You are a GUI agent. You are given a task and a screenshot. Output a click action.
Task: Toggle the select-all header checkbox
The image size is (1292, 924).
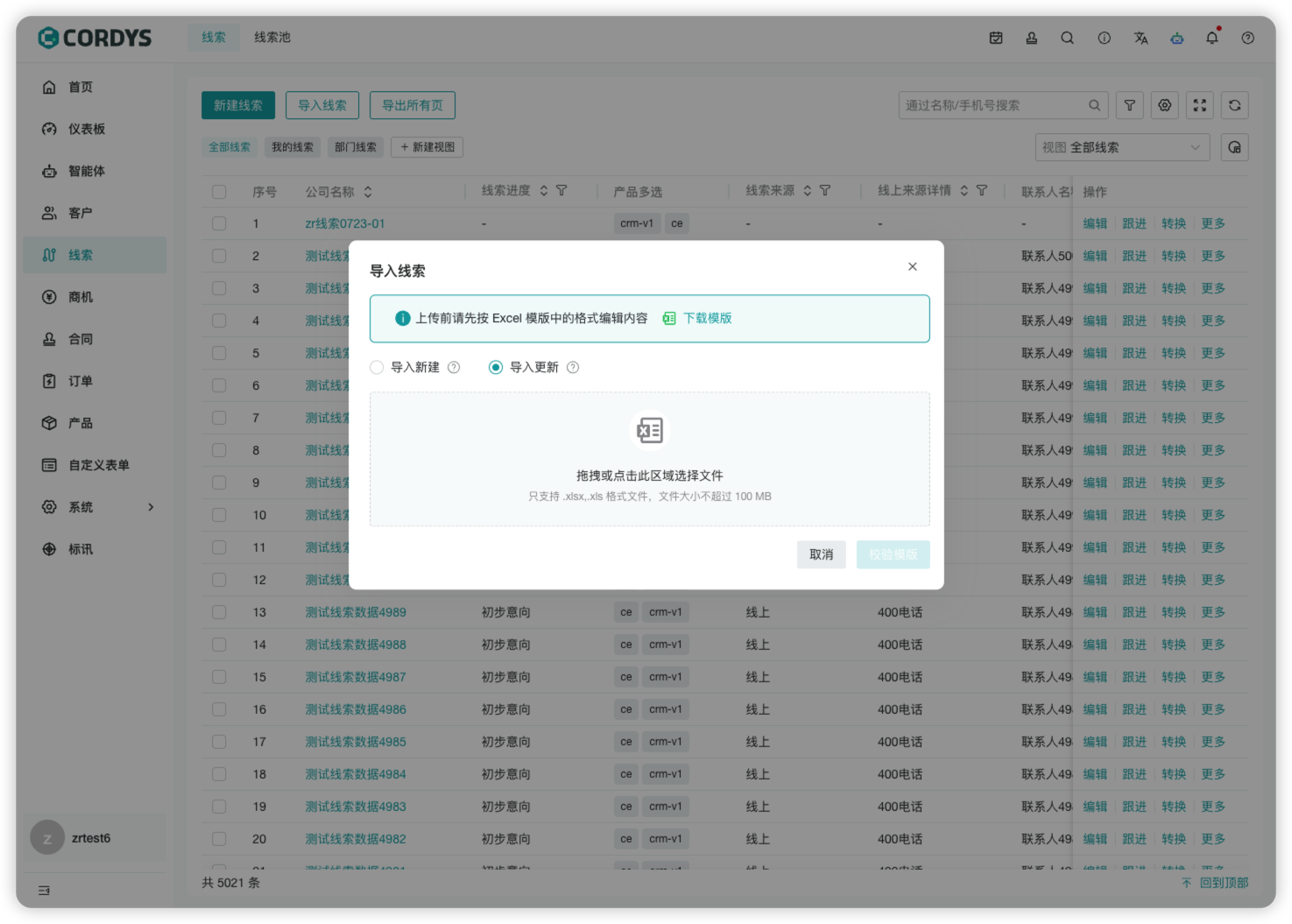219,192
